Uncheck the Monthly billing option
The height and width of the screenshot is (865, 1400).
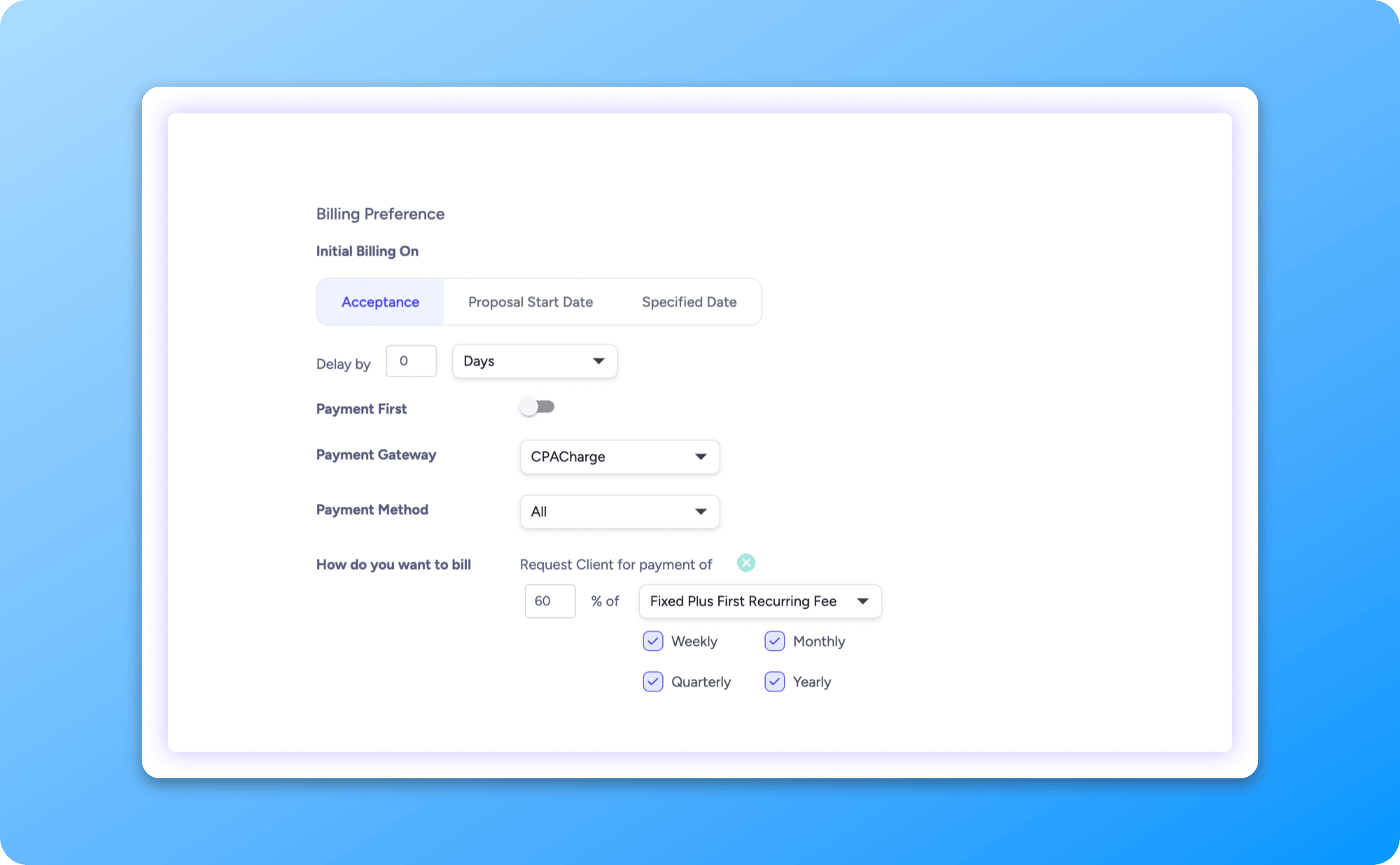[x=774, y=641]
